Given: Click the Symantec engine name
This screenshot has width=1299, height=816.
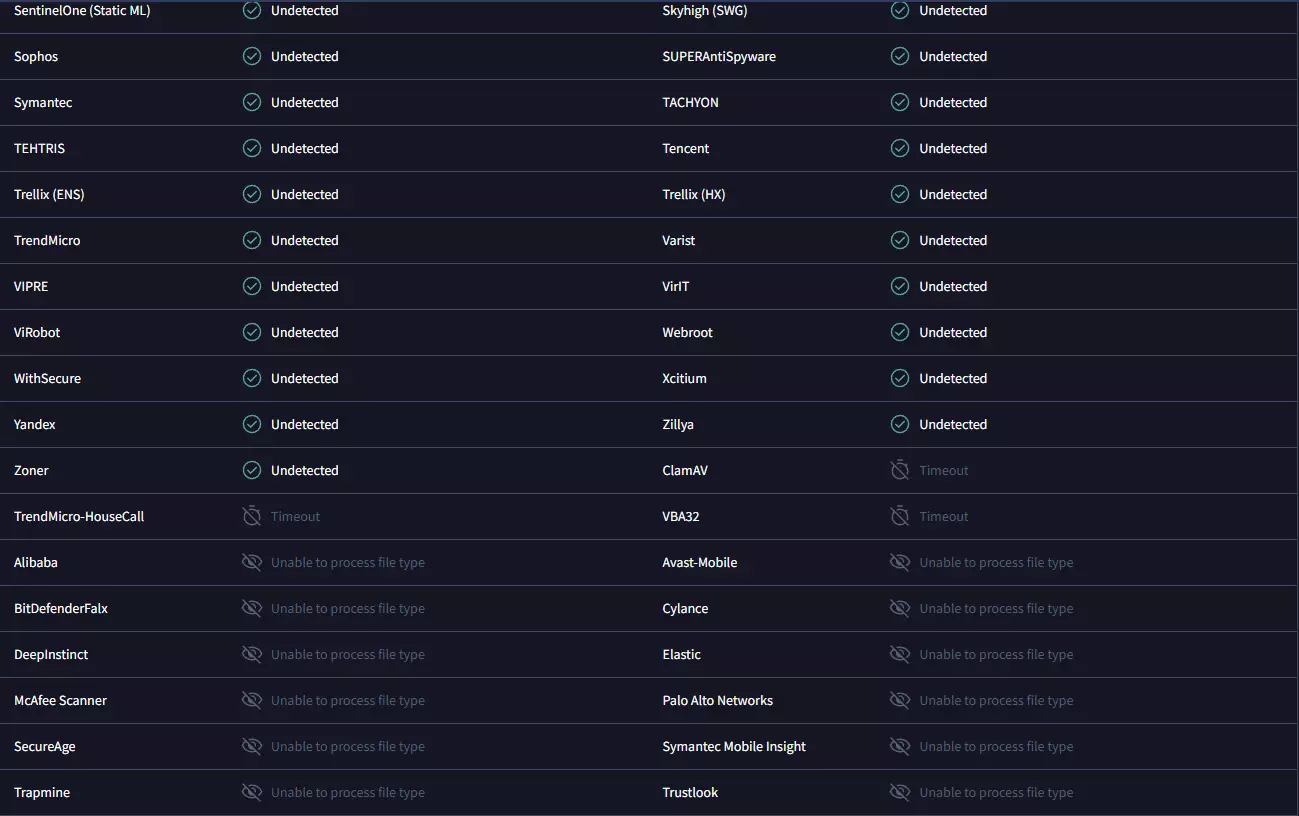Looking at the screenshot, I should coord(43,102).
